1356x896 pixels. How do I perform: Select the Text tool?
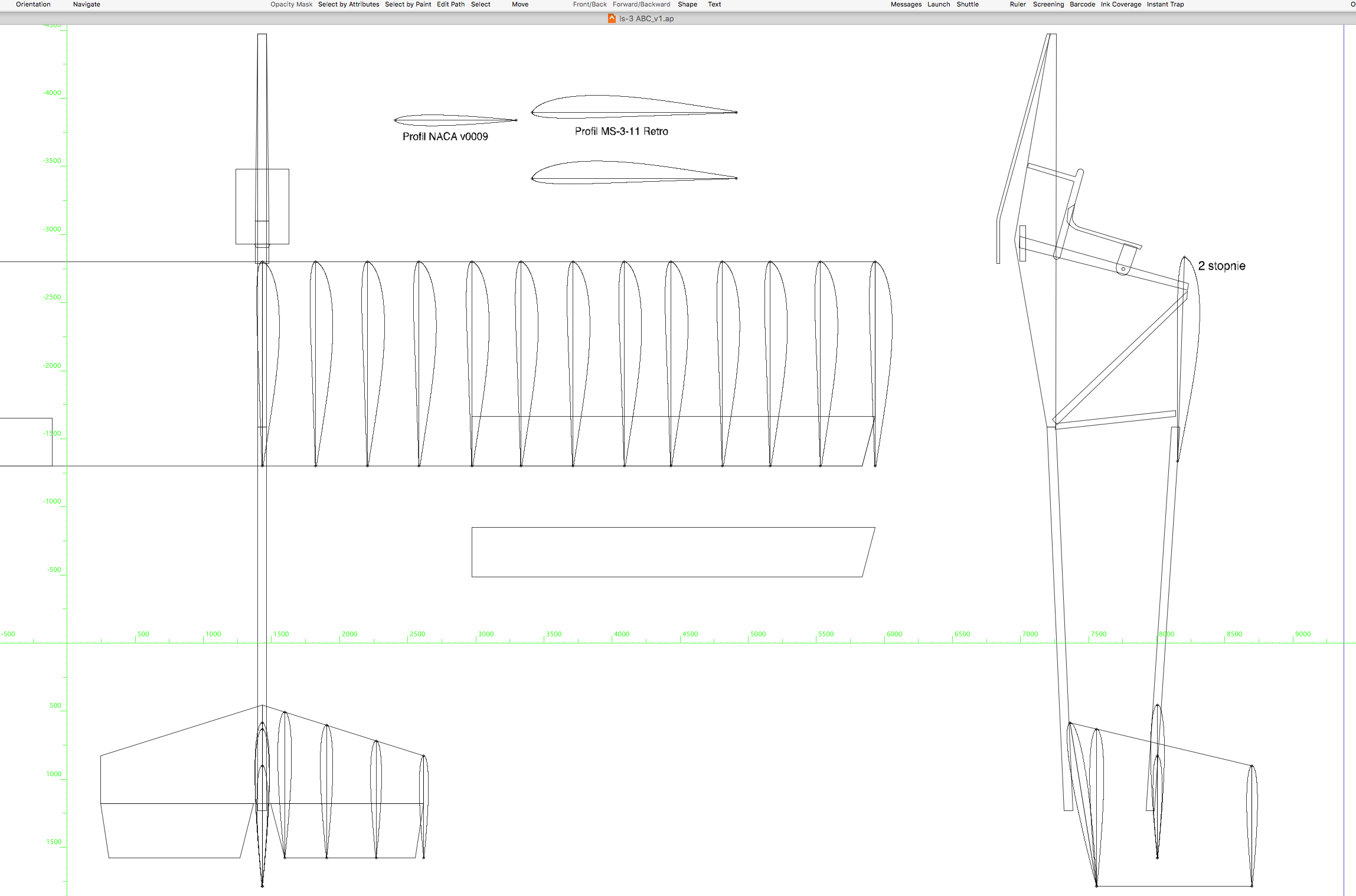point(714,4)
